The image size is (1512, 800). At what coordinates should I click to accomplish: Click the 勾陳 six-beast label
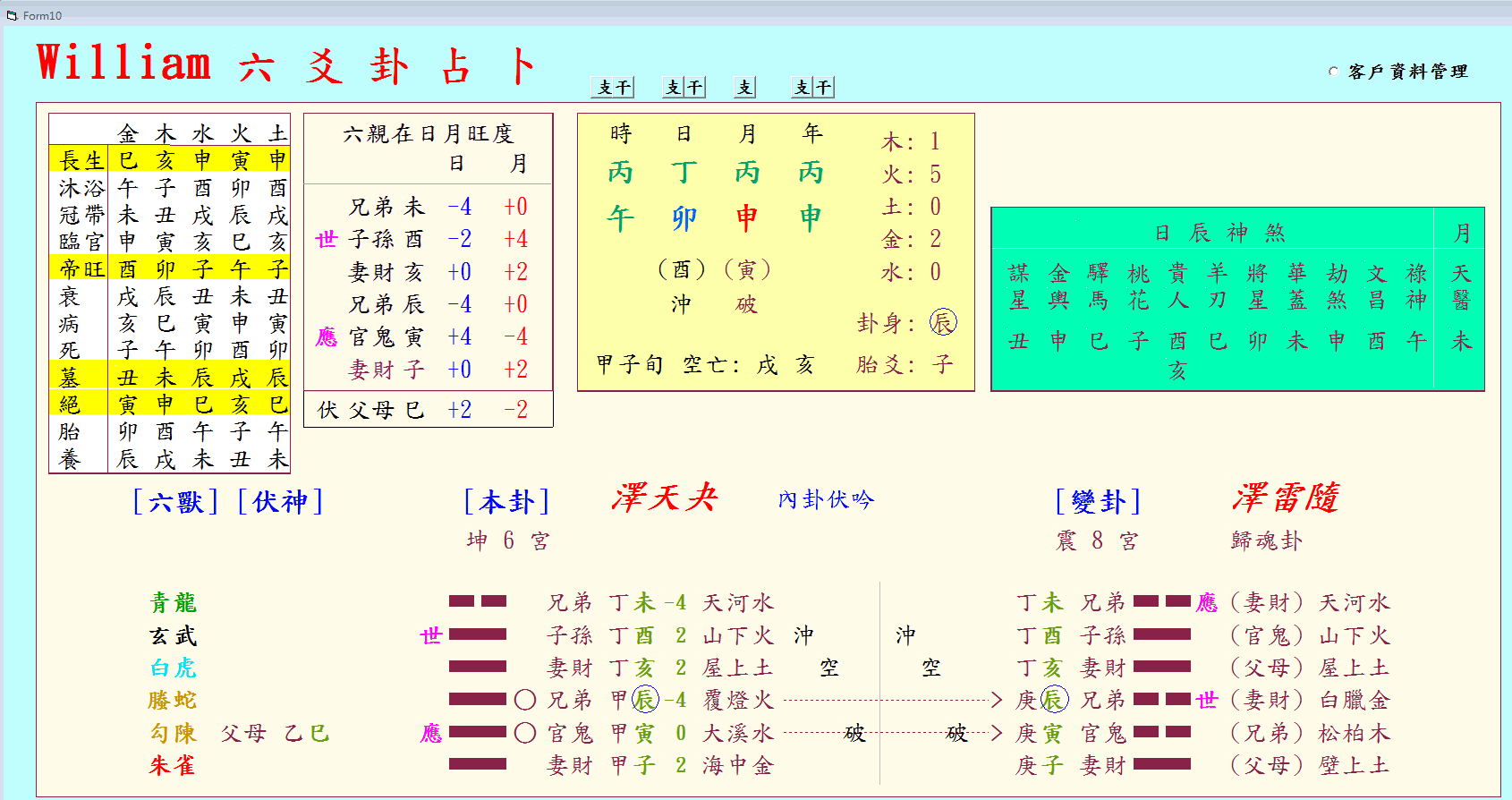[174, 733]
